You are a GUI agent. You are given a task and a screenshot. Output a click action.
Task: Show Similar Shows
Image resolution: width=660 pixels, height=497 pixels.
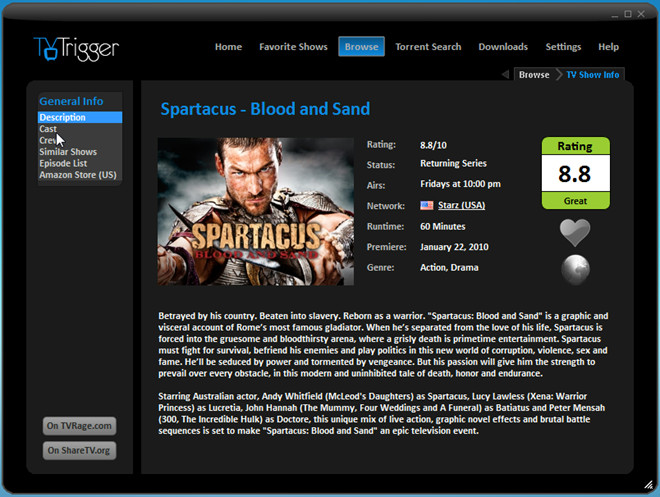pyautogui.click(x=68, y=151)
